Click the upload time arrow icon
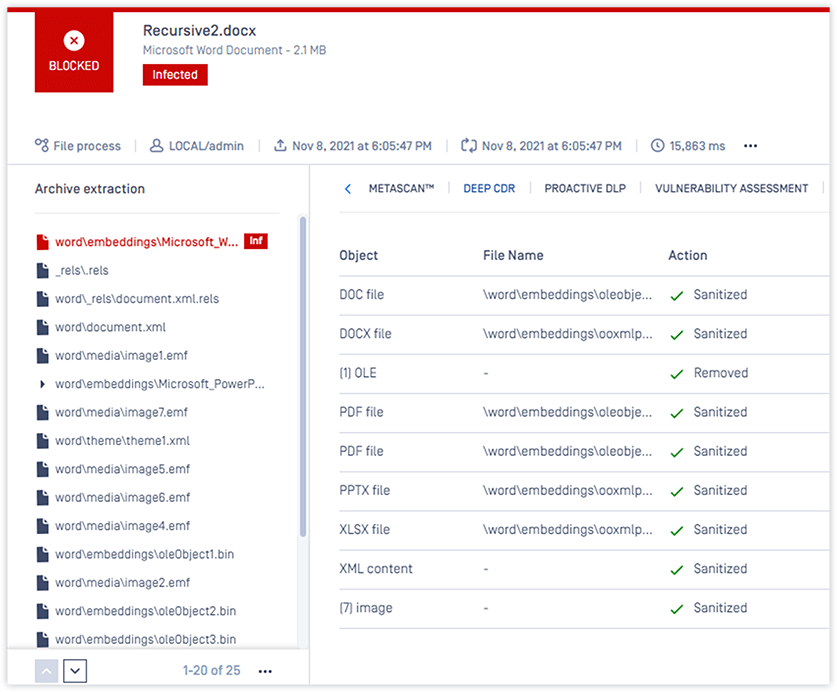The image size is (837, 692). (280, 146)
